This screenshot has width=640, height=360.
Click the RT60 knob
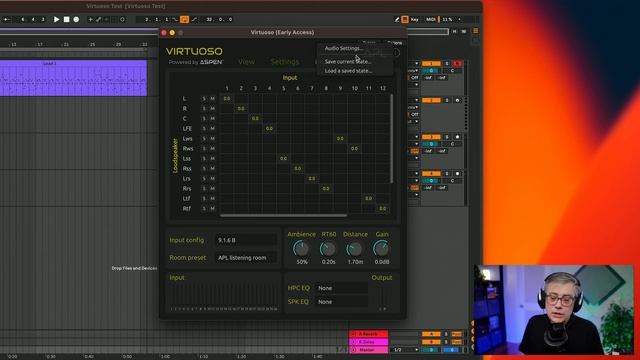(x=328, y=248)
